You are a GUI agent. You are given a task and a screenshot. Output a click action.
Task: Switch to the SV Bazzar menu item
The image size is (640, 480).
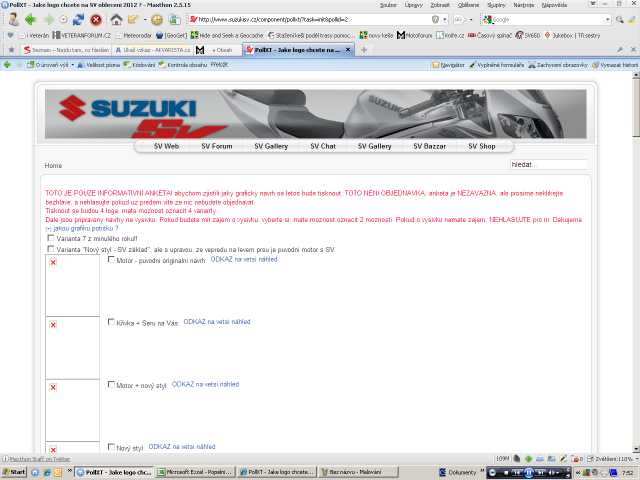[x=429, y=146]
